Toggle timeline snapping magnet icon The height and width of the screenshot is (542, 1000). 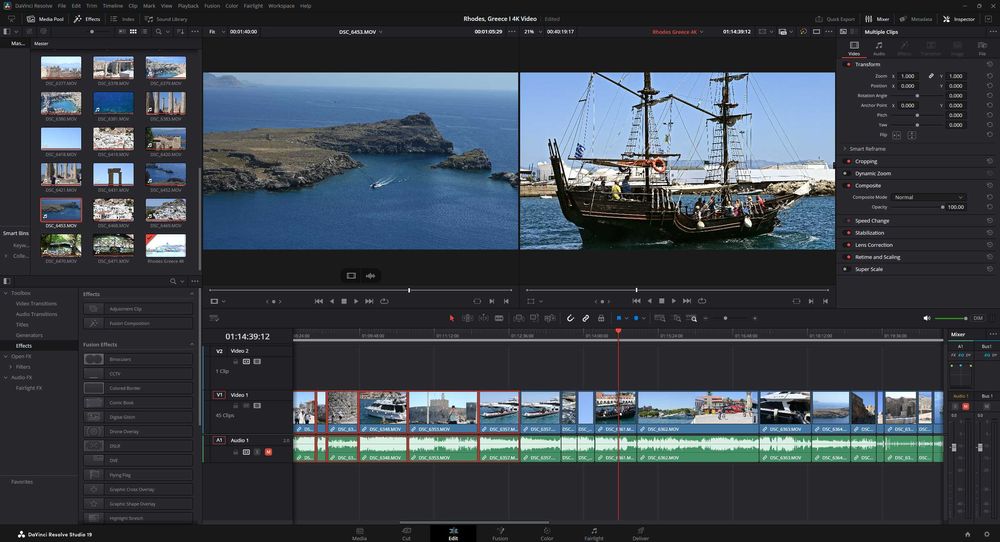[570, 318]
